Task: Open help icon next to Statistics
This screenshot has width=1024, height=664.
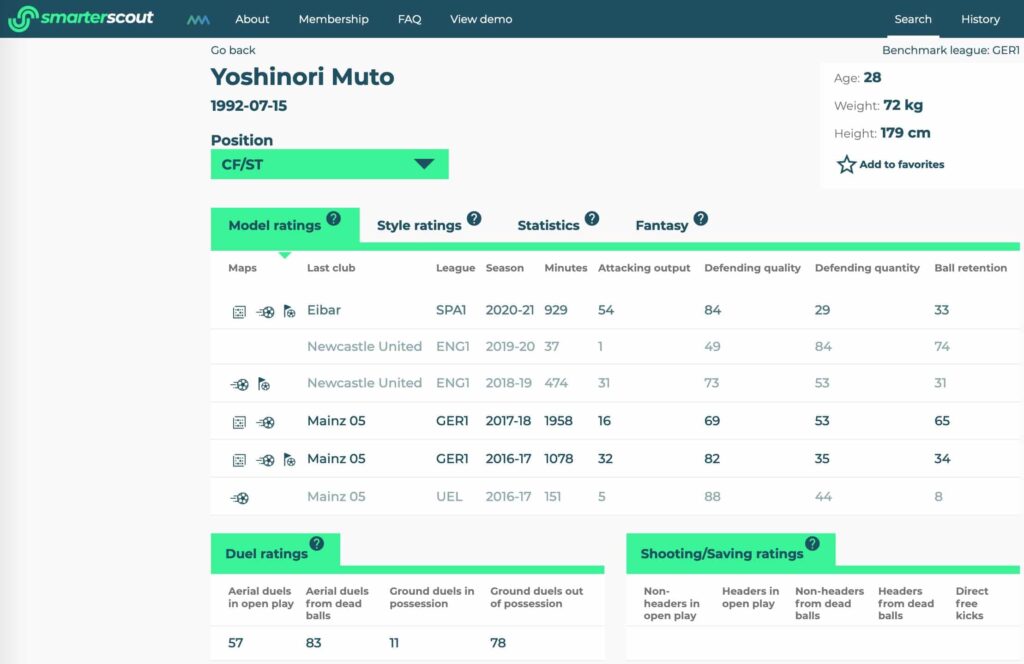Action: point(592,219)
